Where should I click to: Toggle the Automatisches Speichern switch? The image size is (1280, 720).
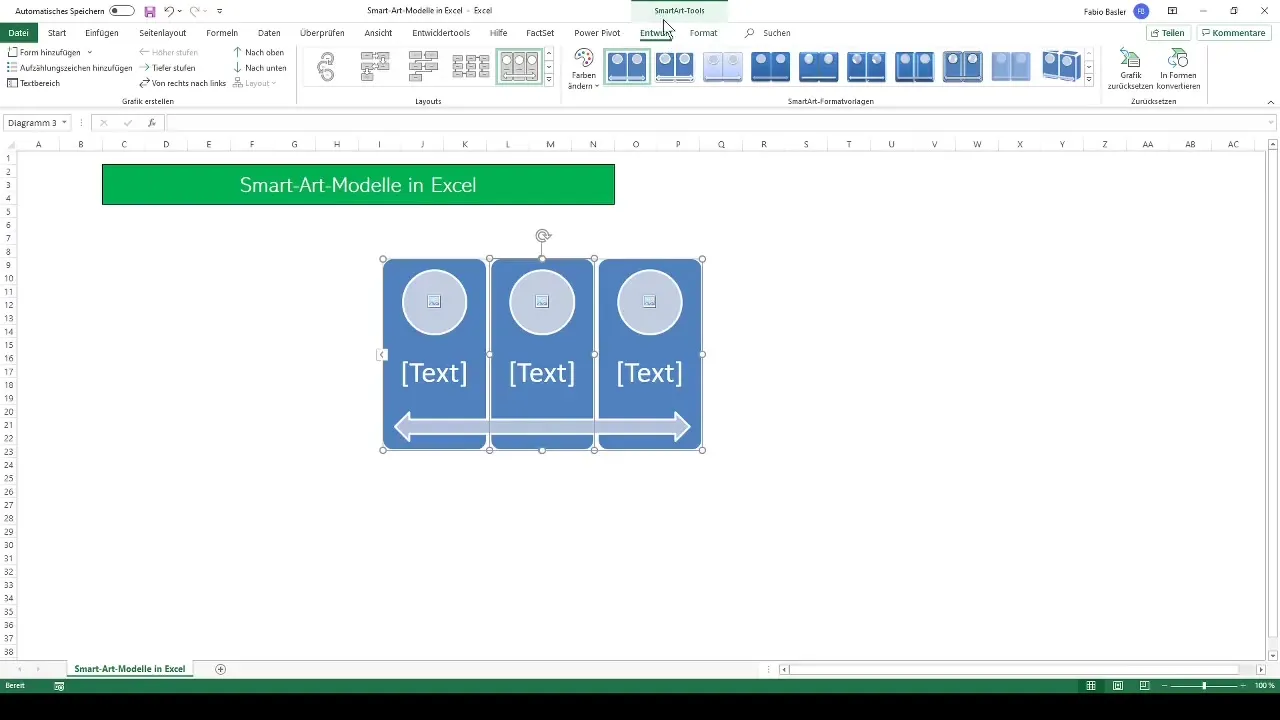122,11
